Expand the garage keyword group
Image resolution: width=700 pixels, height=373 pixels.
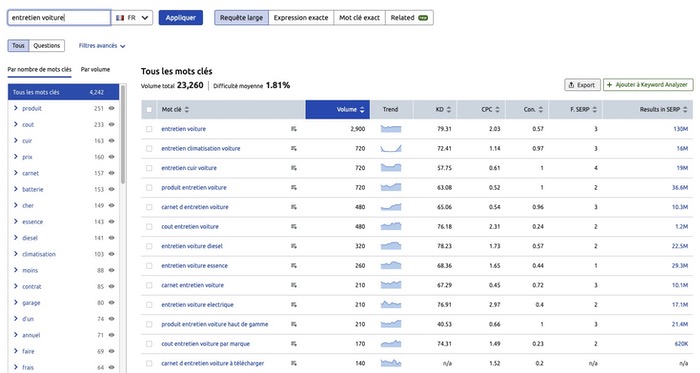16,303
